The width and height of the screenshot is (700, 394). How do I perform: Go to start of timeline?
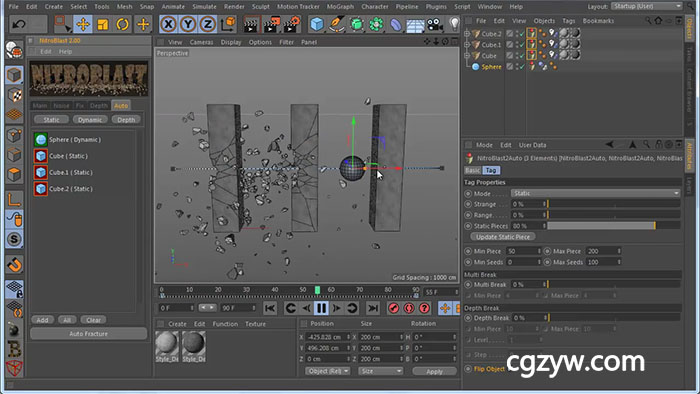[270, 308]
